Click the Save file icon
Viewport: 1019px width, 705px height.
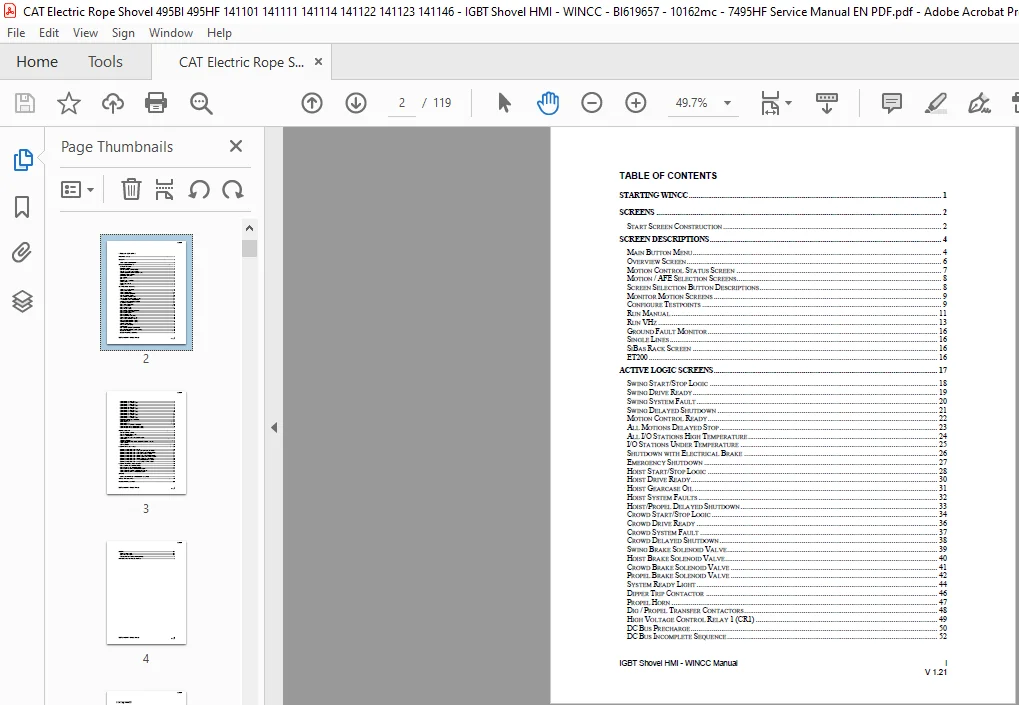[25, 103]
